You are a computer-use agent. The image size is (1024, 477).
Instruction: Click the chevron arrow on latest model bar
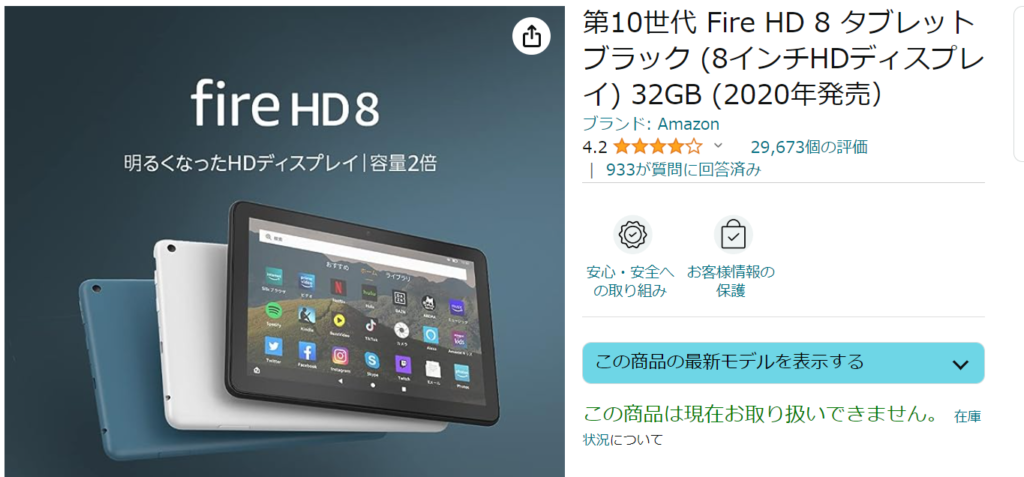tap(959, 365)
